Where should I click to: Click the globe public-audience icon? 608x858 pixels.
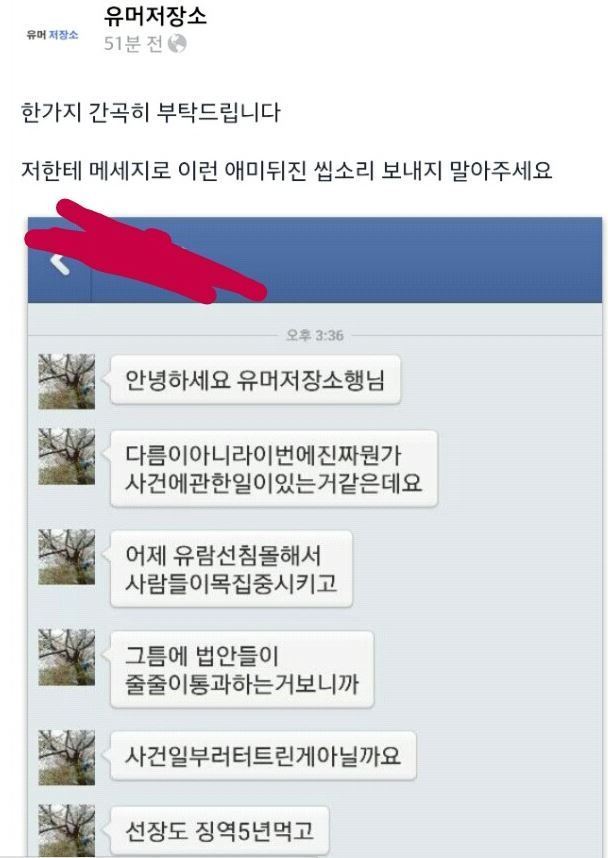[177, 44]
